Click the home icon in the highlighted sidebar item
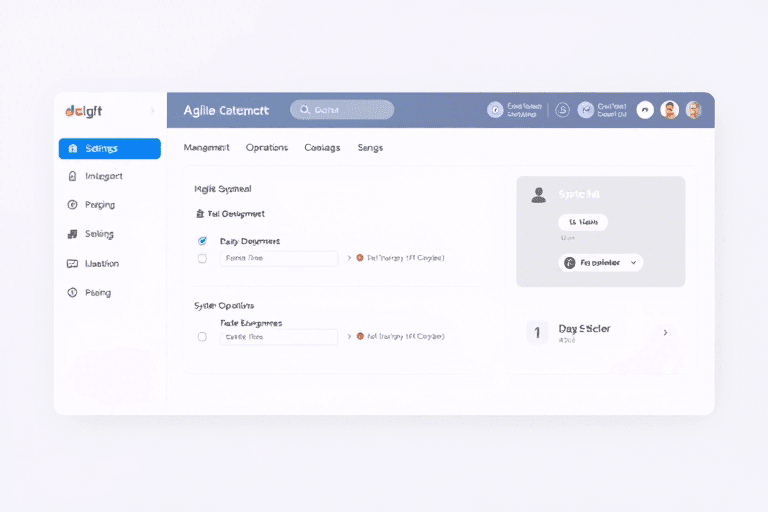This screenshot has width=768, height=512. pos(73,149)
